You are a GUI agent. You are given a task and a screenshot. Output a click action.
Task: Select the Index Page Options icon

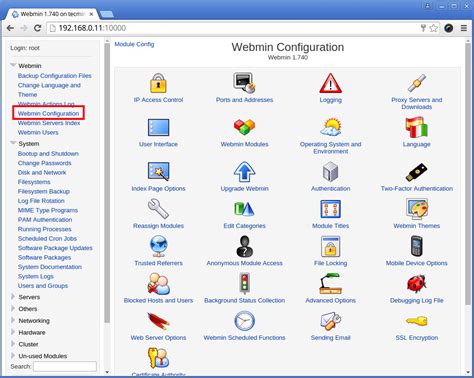(158, 171)
